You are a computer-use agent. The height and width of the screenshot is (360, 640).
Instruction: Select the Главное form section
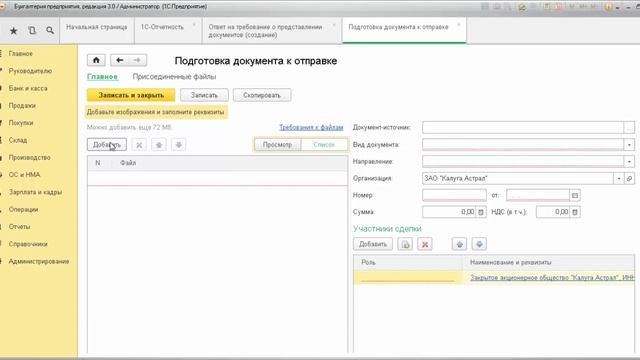click(x=102, y=77)
